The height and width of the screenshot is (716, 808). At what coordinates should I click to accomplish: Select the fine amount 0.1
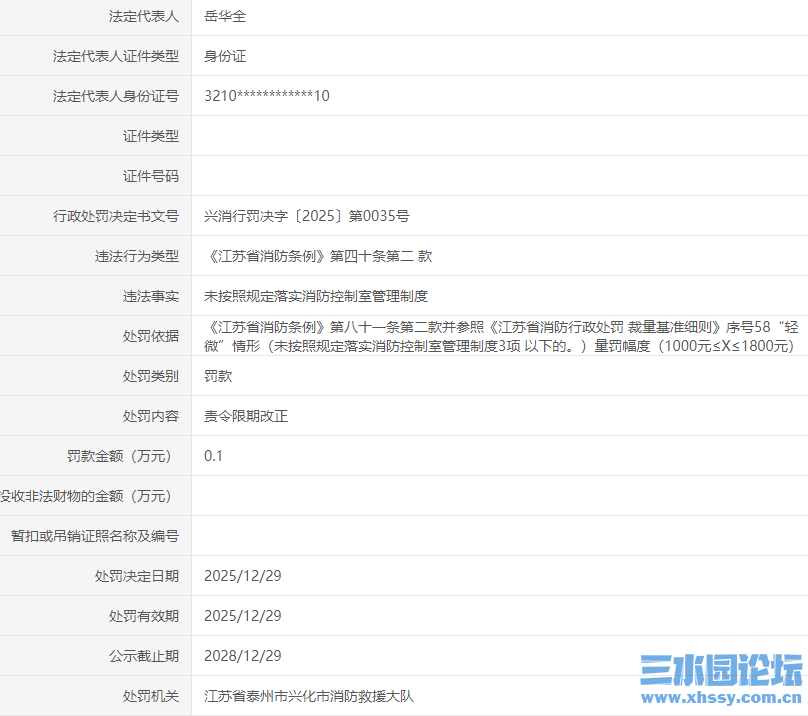214,456
